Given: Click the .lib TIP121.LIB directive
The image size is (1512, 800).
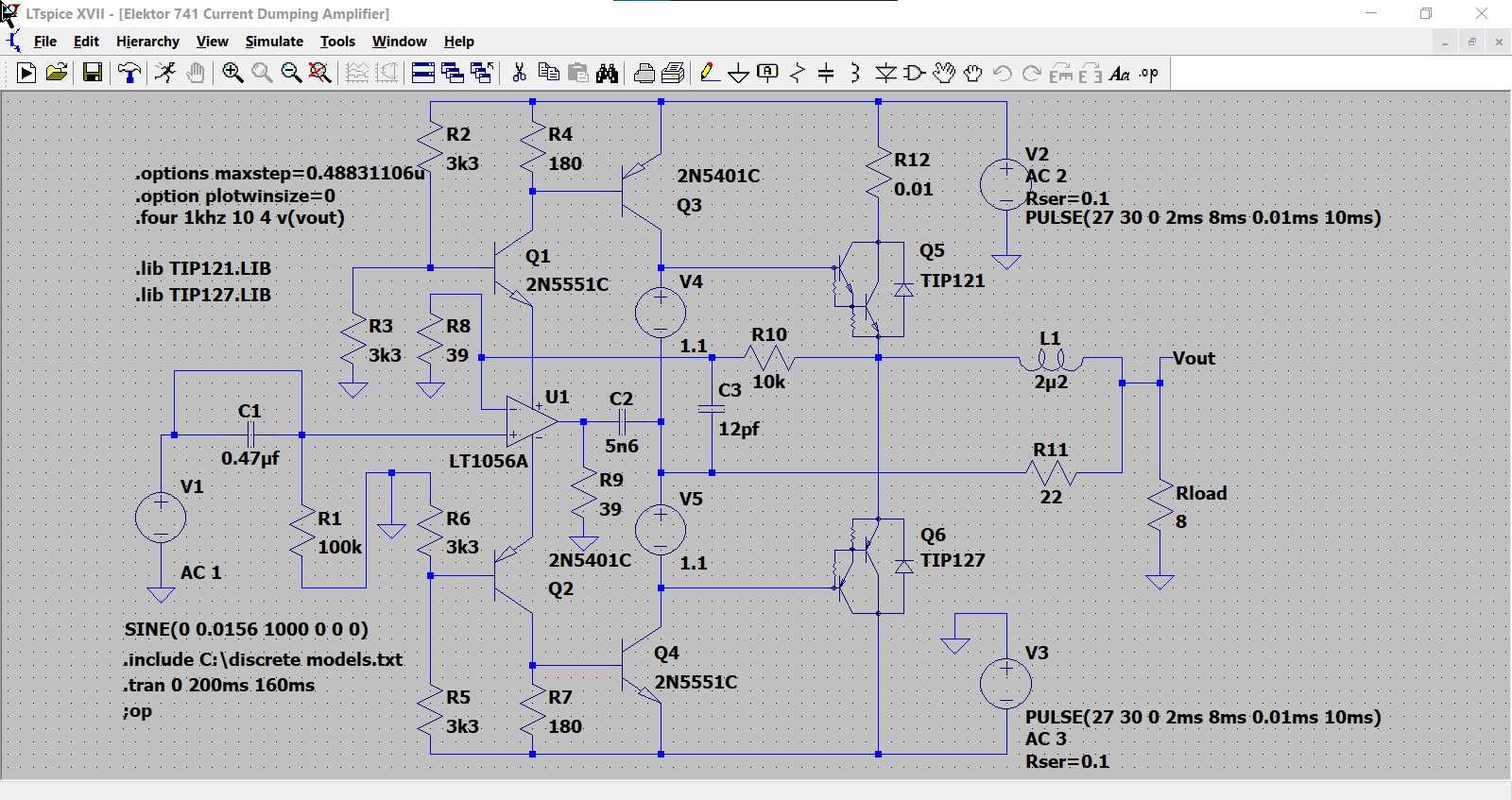Looking at the screenshot, I should click(203, 268).
